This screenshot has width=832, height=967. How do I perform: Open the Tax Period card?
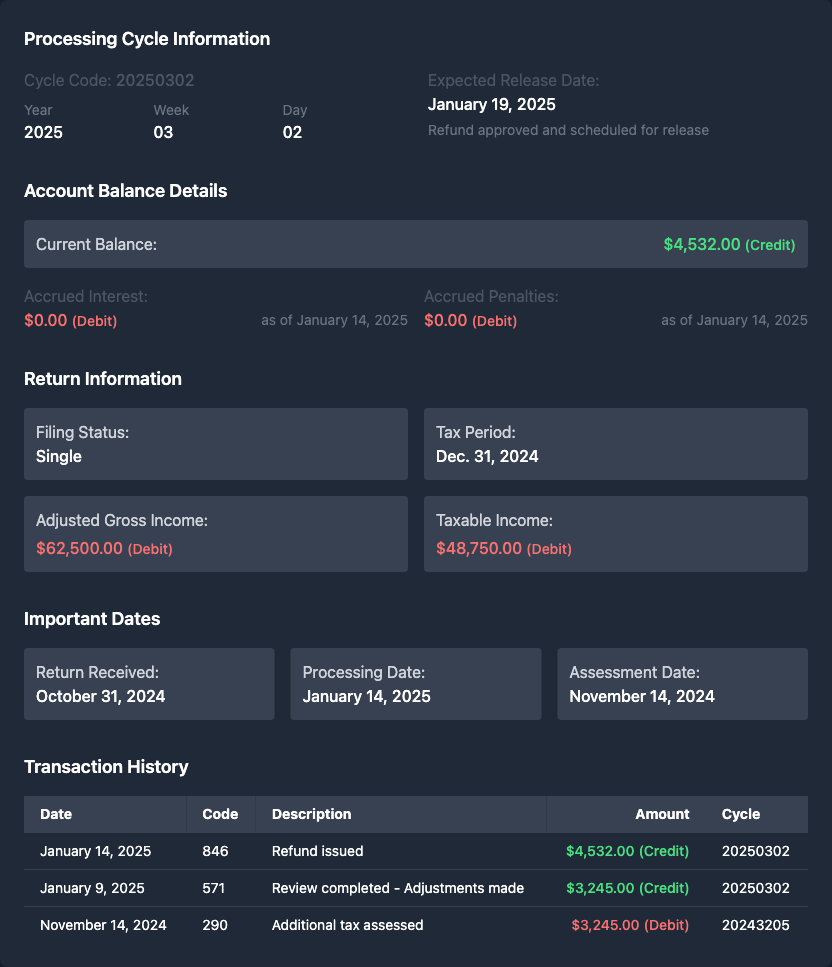click(x=615, y=444)
